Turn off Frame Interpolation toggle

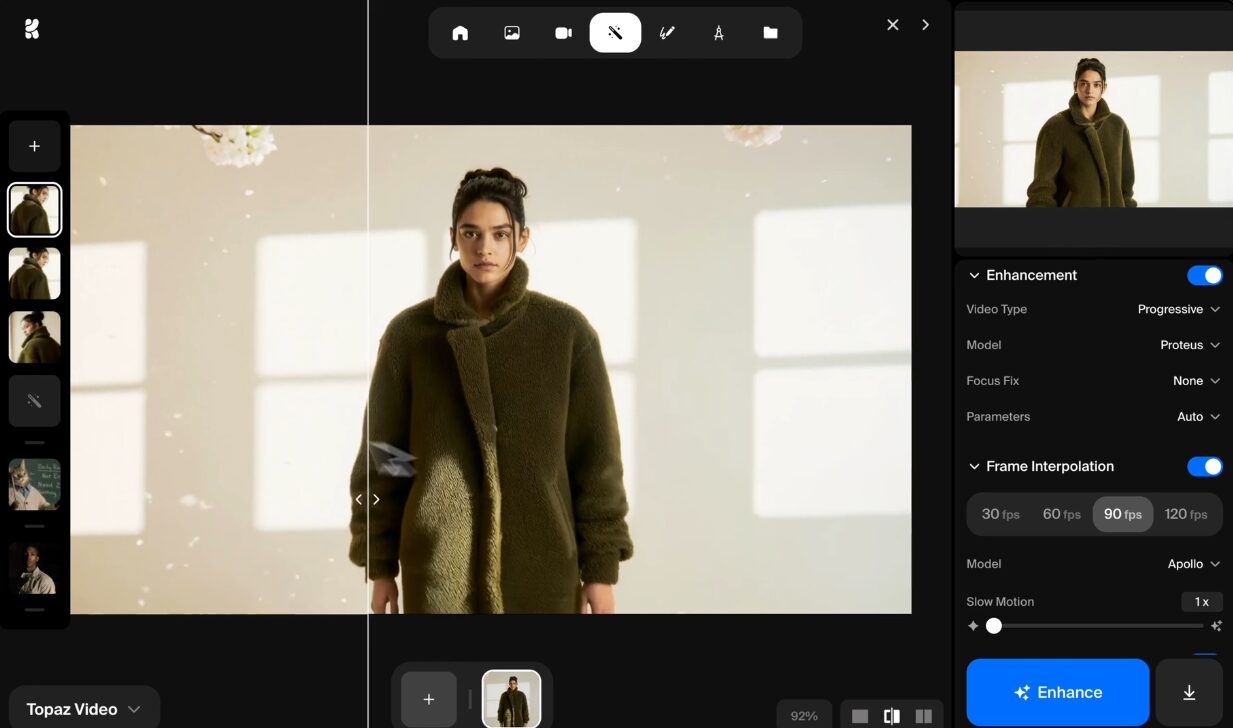1204,466
